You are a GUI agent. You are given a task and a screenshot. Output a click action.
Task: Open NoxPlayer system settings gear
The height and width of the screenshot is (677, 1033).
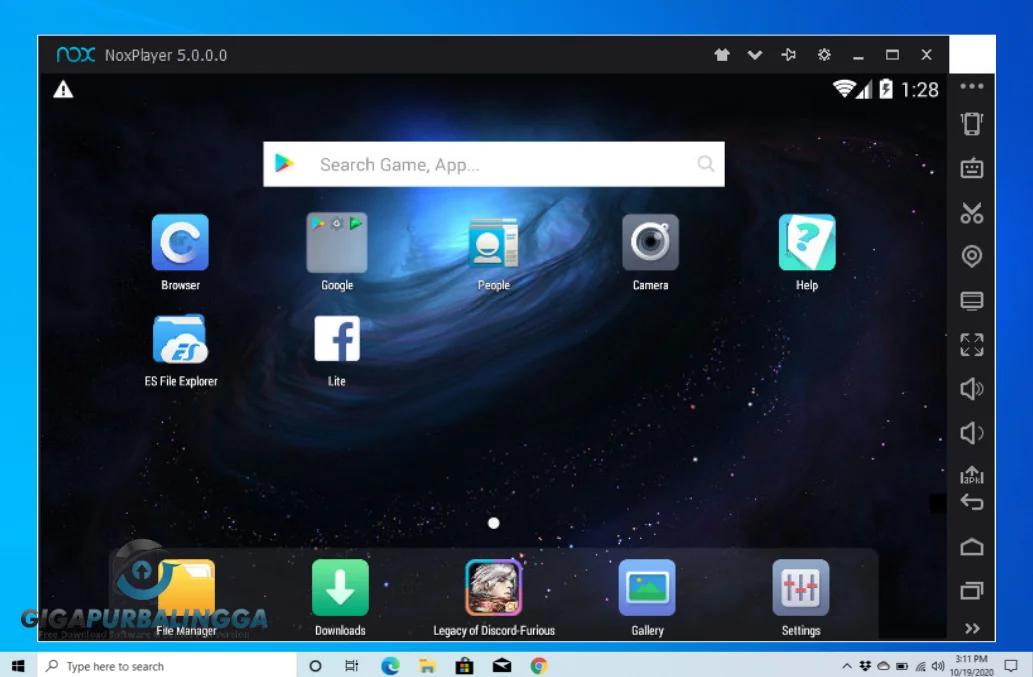tap(824, 55)
